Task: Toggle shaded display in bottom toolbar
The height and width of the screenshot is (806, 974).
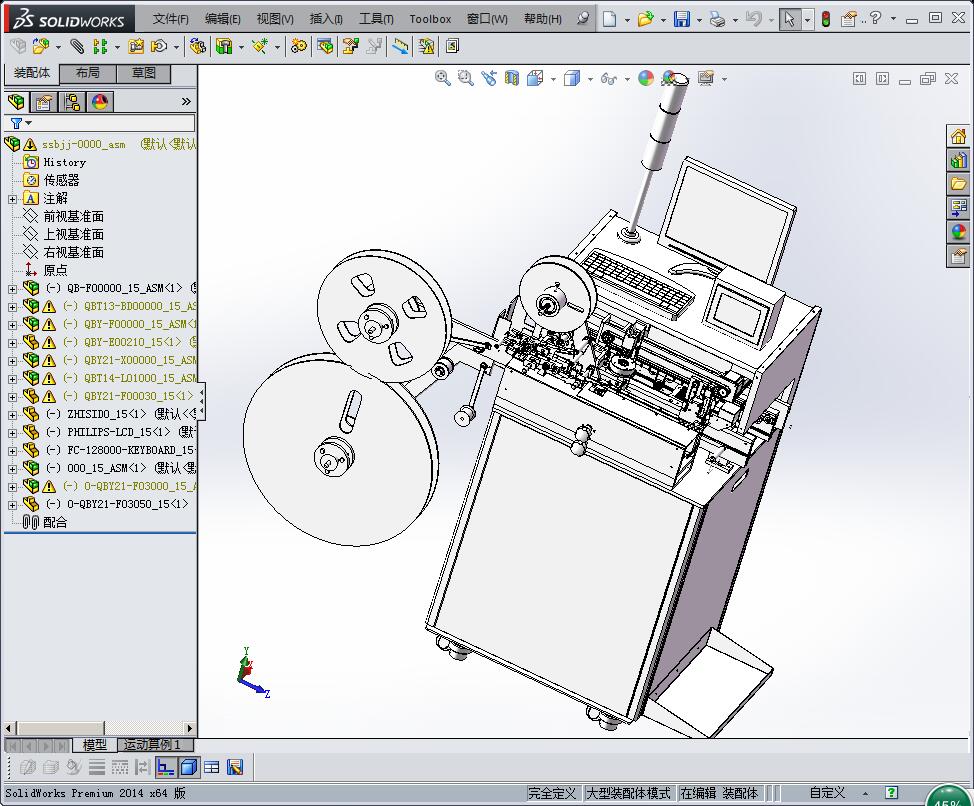Action: (189, 767)
